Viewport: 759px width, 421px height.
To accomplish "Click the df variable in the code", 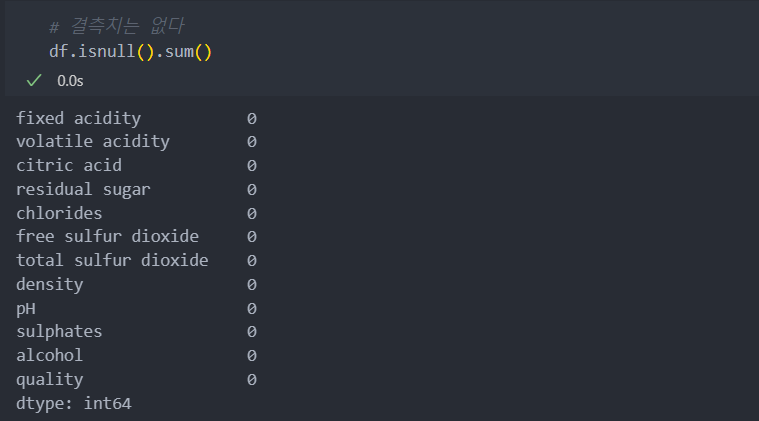I will coord(59,51).
